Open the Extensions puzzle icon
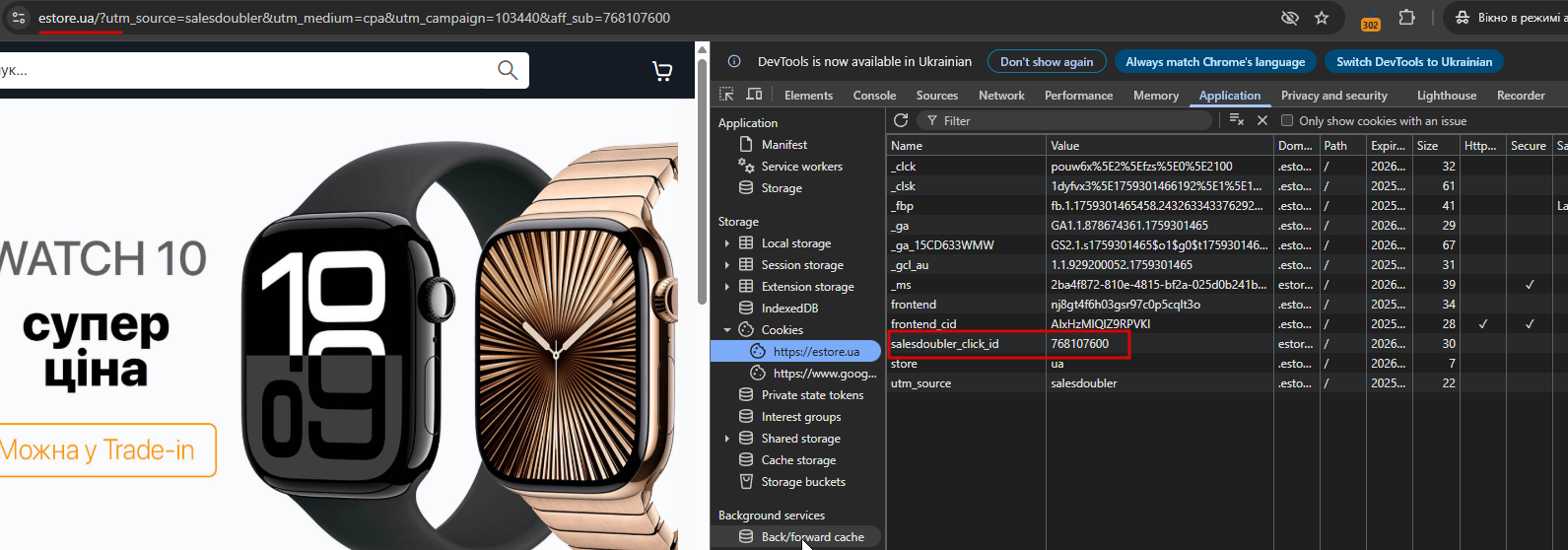The height and width of the screenshot is (550, 1568). tap(1406, 18)
